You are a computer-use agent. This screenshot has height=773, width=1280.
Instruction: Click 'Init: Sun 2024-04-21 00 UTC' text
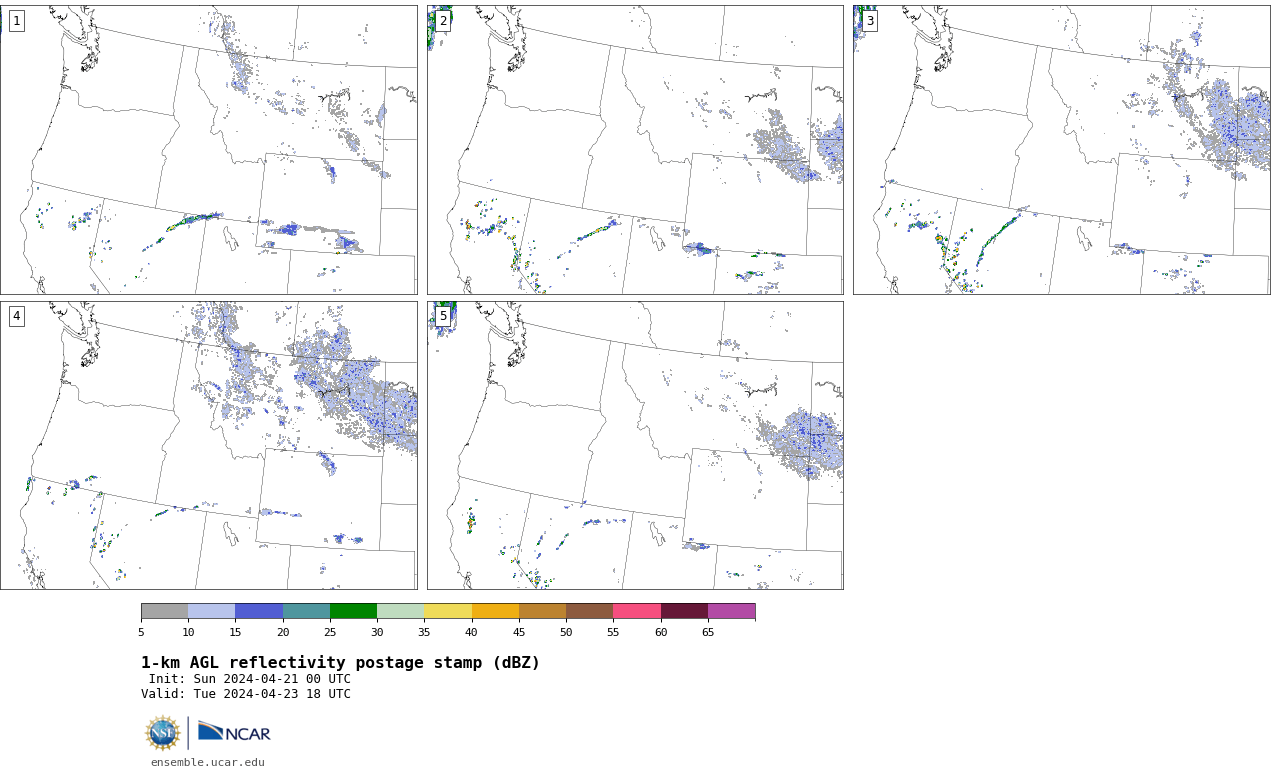250,679
